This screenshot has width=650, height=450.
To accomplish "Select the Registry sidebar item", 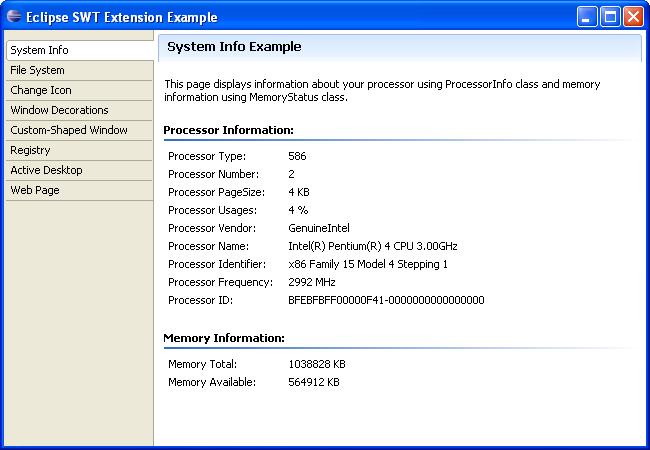I will pyautogui.click(x=80, y=150).
